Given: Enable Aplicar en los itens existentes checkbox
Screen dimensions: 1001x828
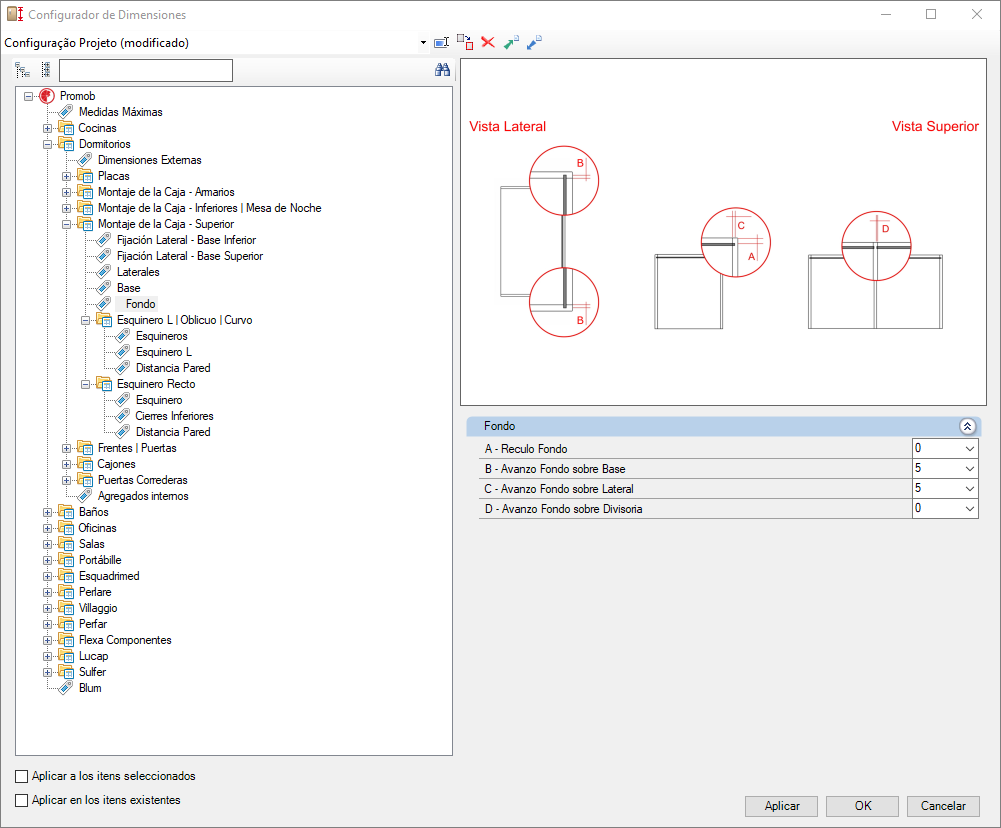Looking at the screenshot, I should (x=22, y=801).
